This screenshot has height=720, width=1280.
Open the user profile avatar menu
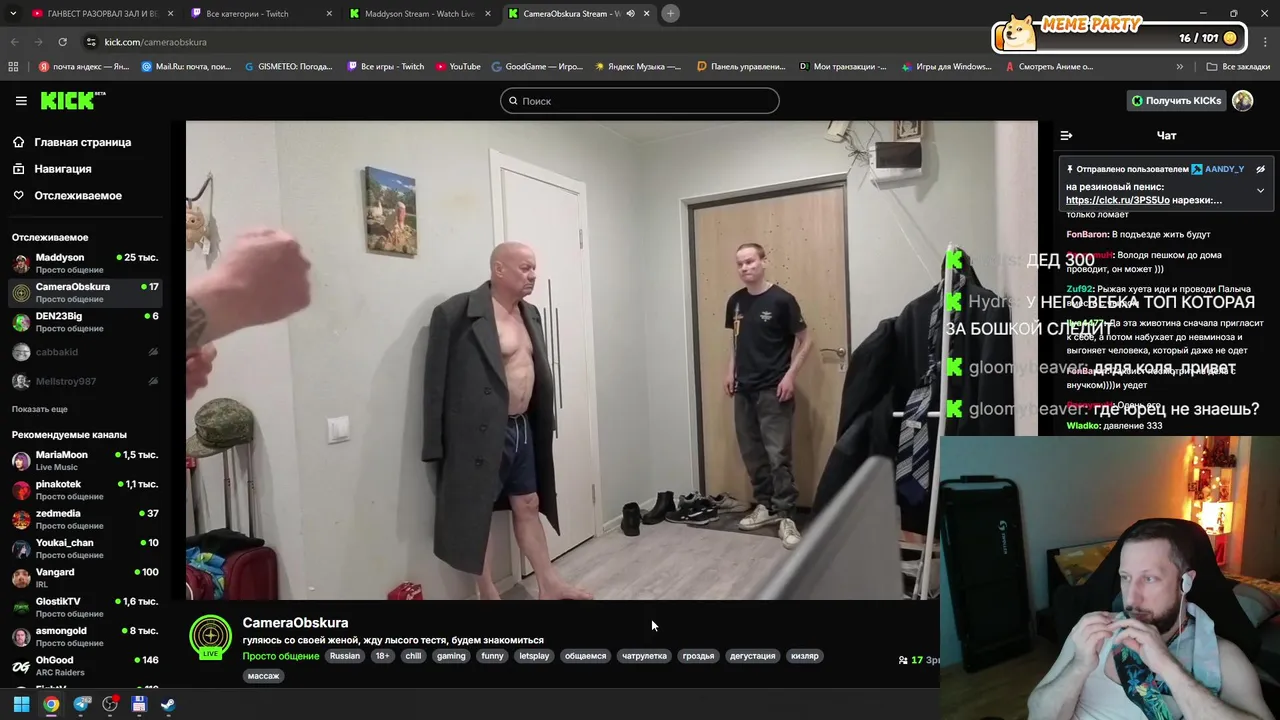pos(1243,100)
